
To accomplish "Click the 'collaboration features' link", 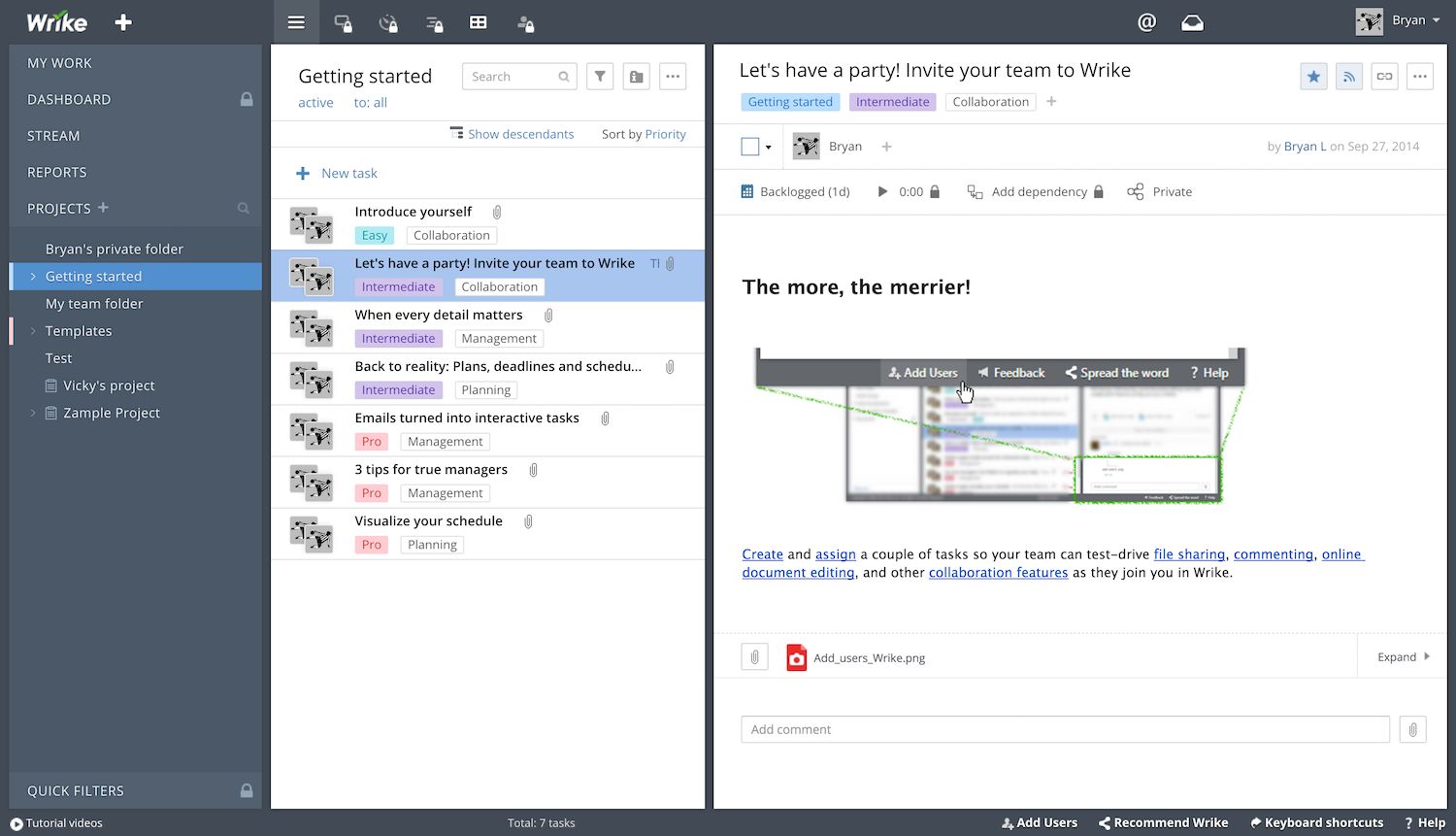I will coord(998,573).
